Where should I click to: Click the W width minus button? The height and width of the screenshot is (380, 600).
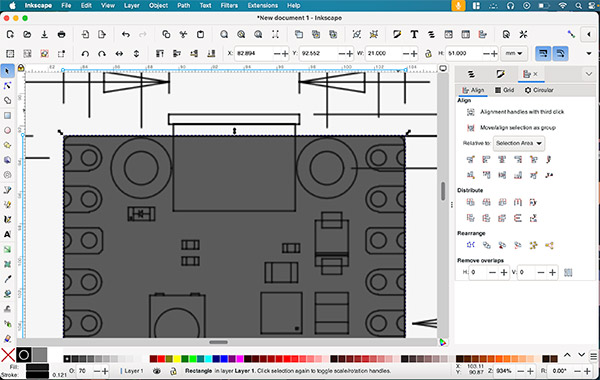point(406,54)
